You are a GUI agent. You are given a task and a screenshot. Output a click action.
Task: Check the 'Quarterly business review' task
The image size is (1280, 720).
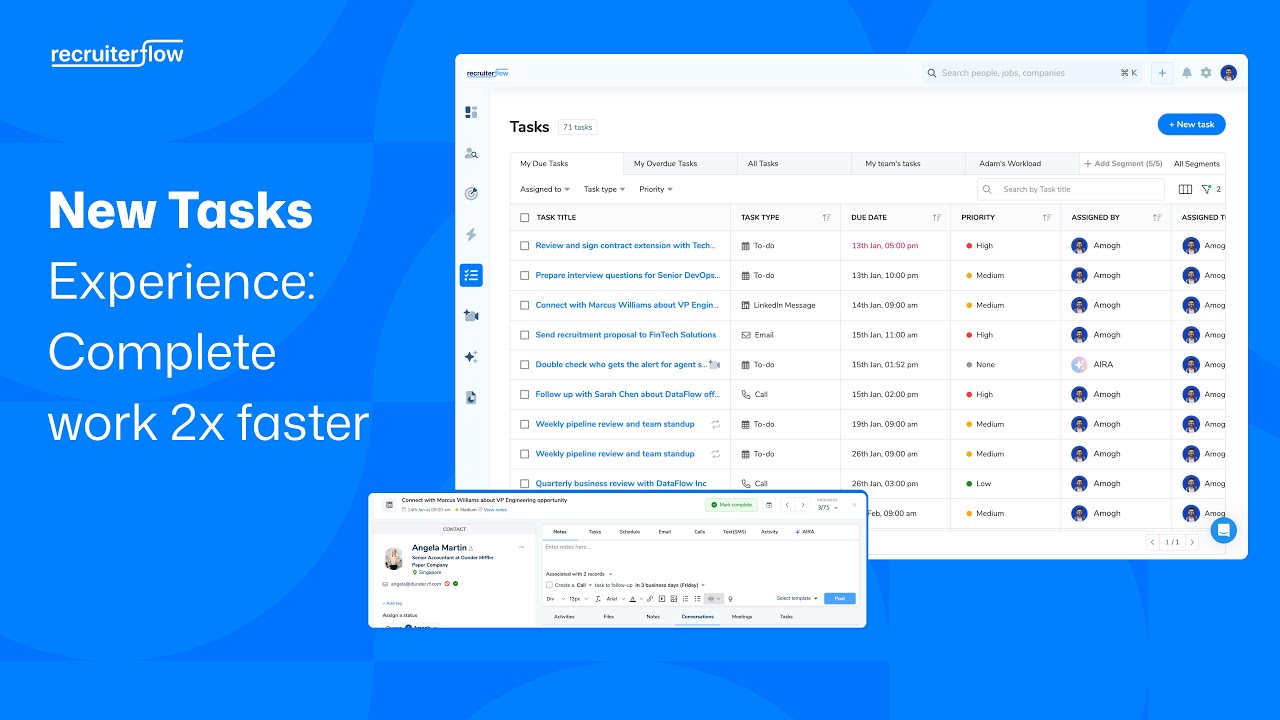524,484
